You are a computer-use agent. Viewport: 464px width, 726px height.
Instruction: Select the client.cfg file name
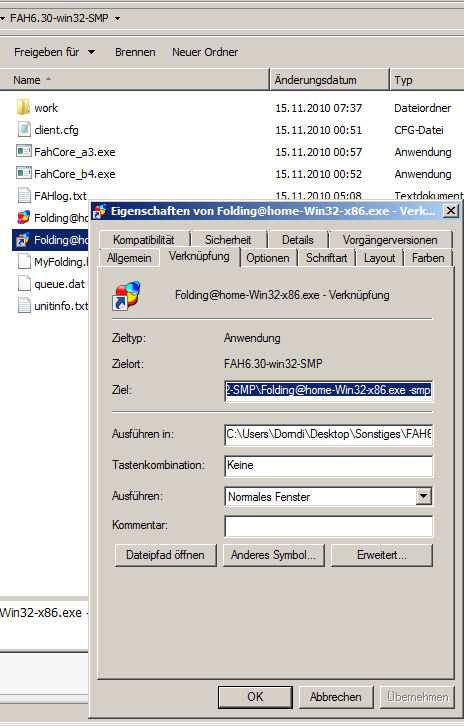pyautogui.click(x=56, y=130)
